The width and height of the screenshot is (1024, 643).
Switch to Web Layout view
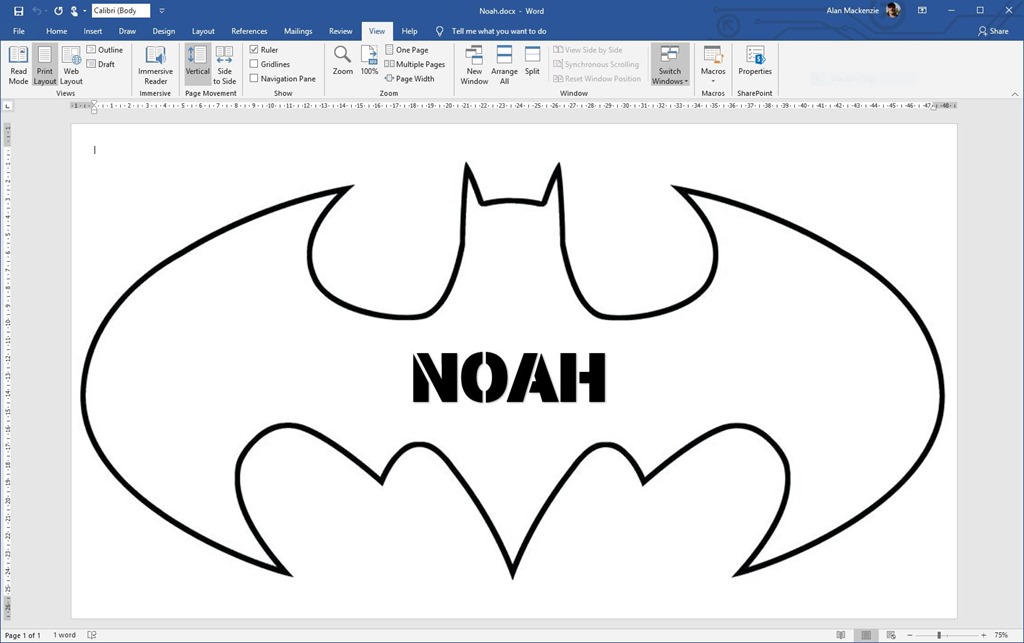tap(71, 64)
